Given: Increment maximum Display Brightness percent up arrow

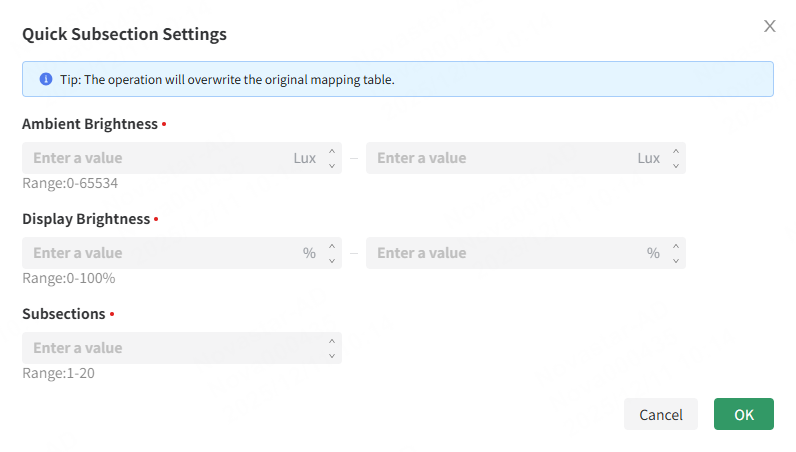Looking at the screenshot, I should 676,246.
